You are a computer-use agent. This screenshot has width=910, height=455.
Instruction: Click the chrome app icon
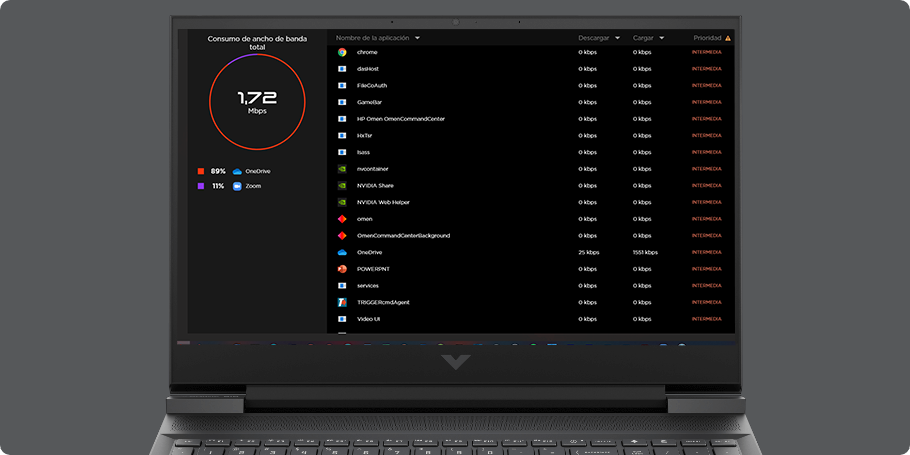[x=342, y=52]
